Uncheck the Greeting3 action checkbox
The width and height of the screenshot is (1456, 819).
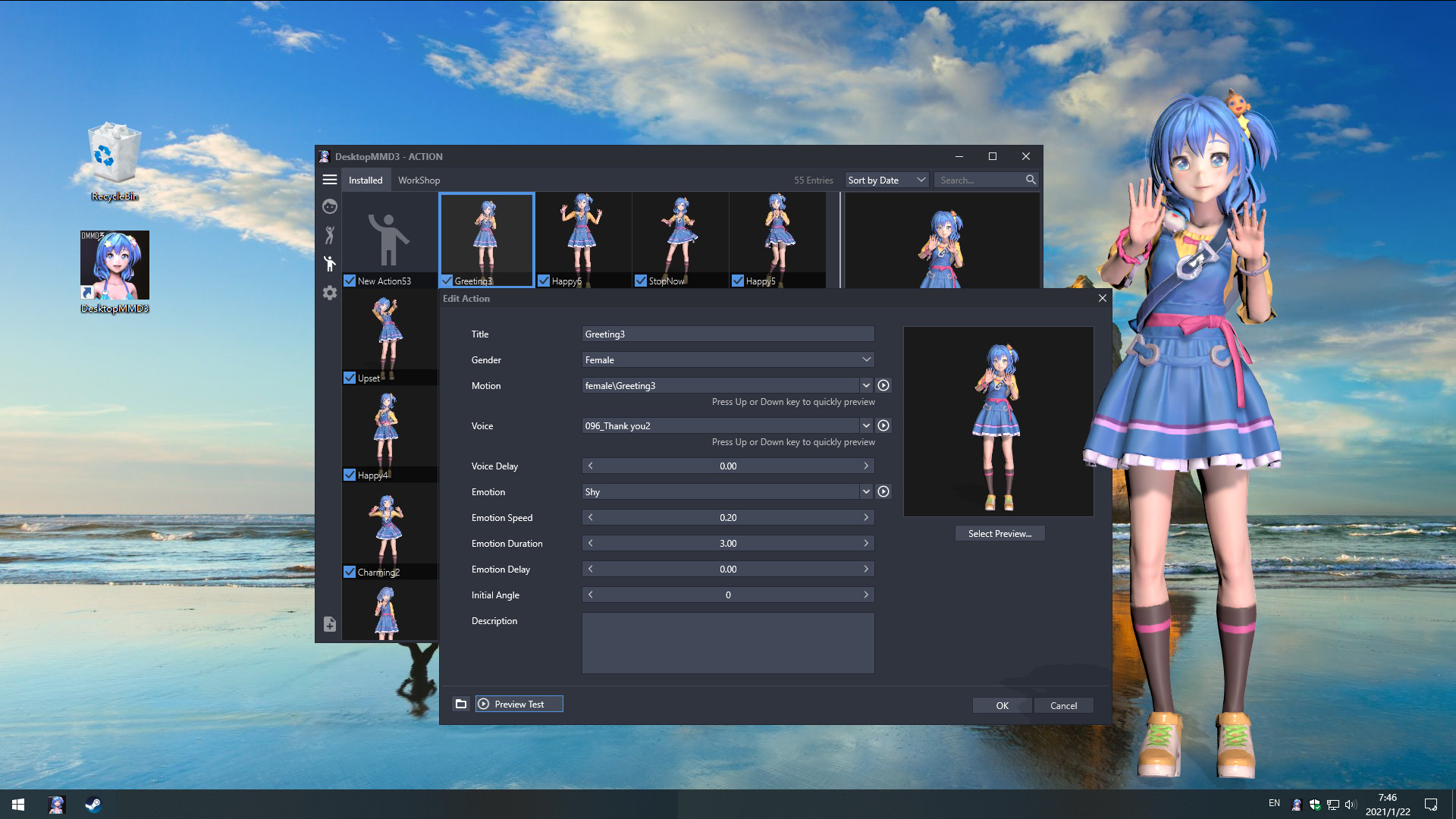447,281
